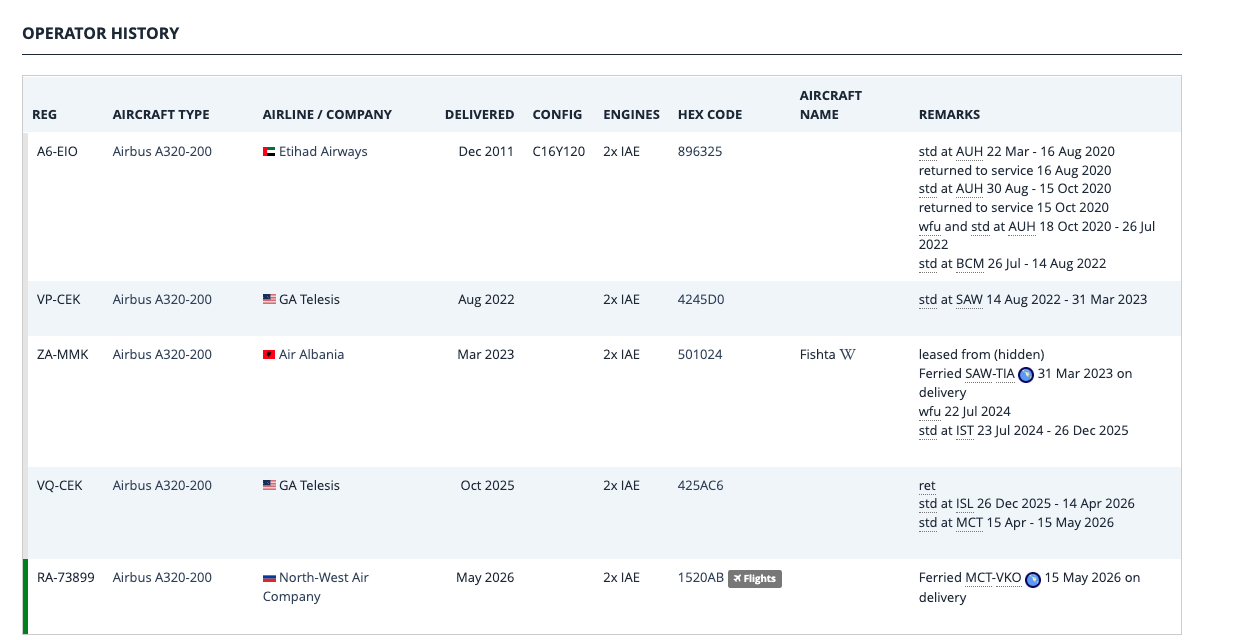Select the DELIVERED column header
The width and height of the screenshot is (1235, 640).
point(480,114)
